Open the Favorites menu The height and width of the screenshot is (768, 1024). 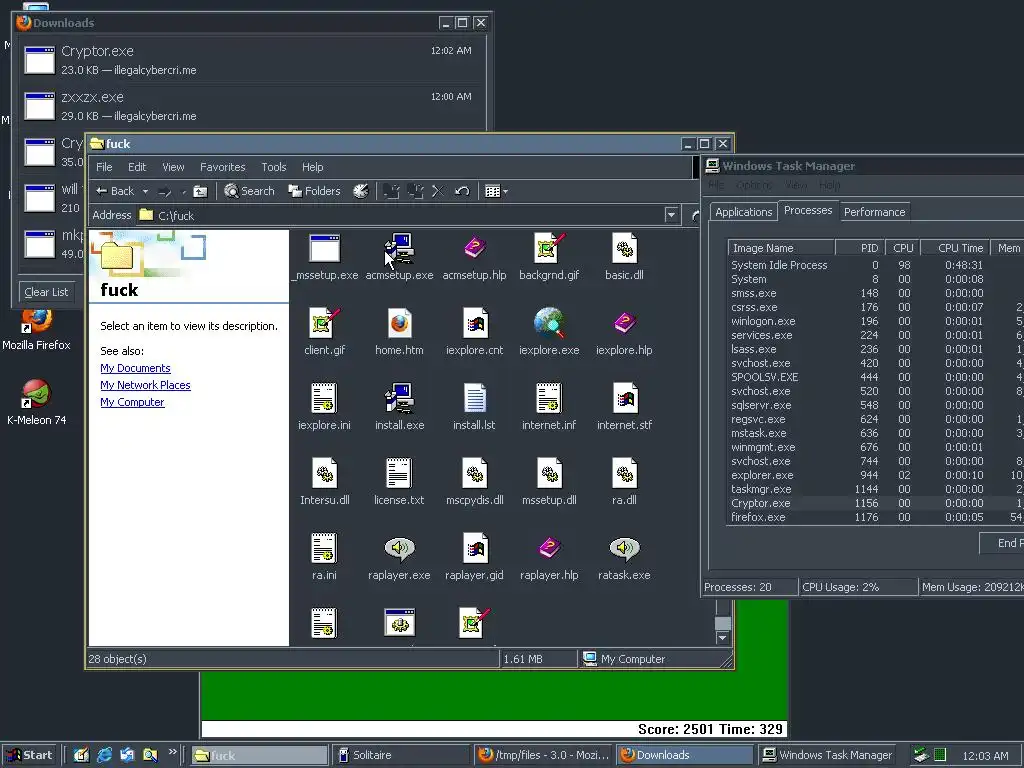tap(222, 167)
